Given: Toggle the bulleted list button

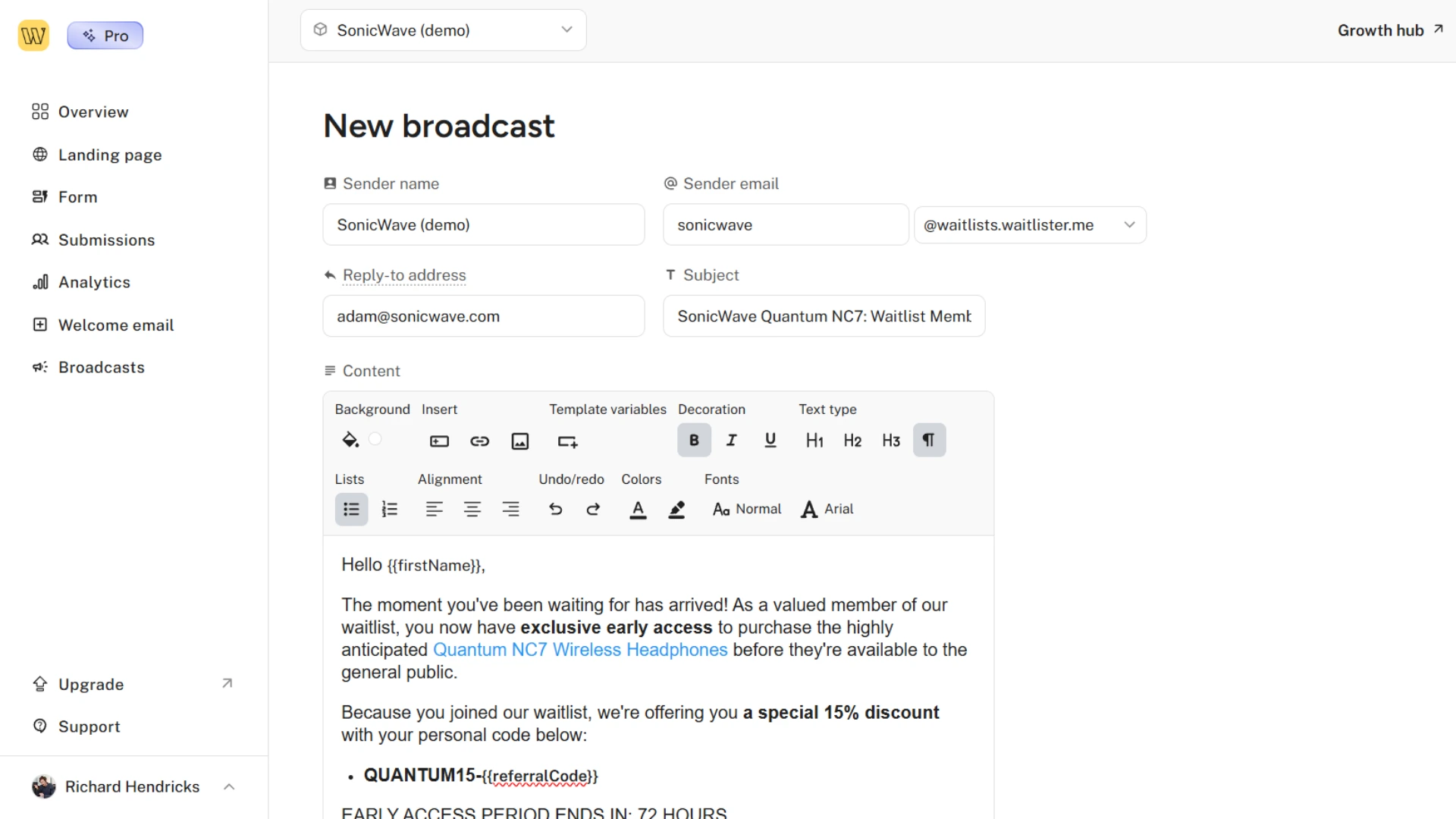Looking at the screenshot, I should point(351,509).
